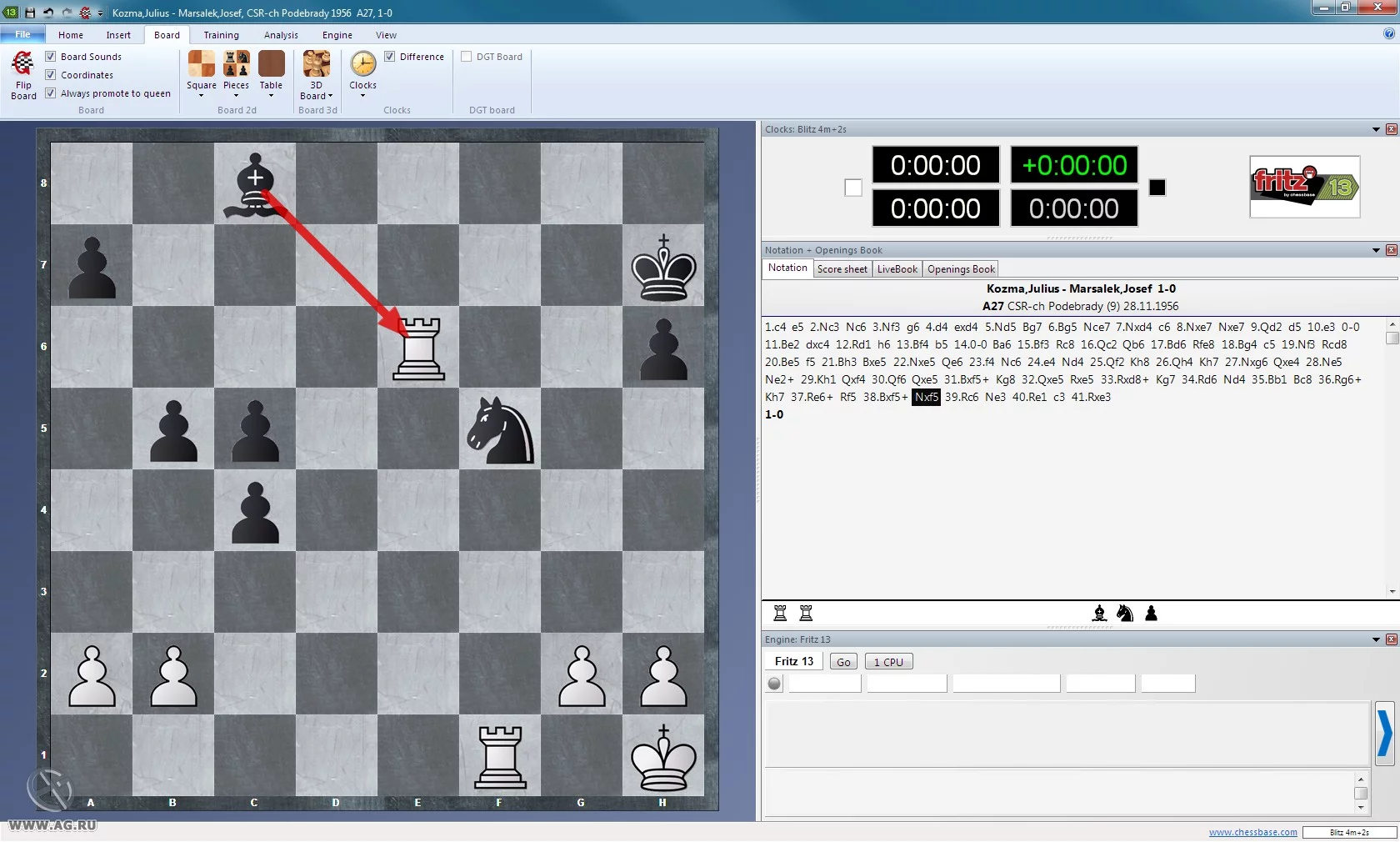Click the engine output scrollbar thumb
Image resolution: width=1400 pixels, height=842 pixels.
click(x=1361, y=793)
